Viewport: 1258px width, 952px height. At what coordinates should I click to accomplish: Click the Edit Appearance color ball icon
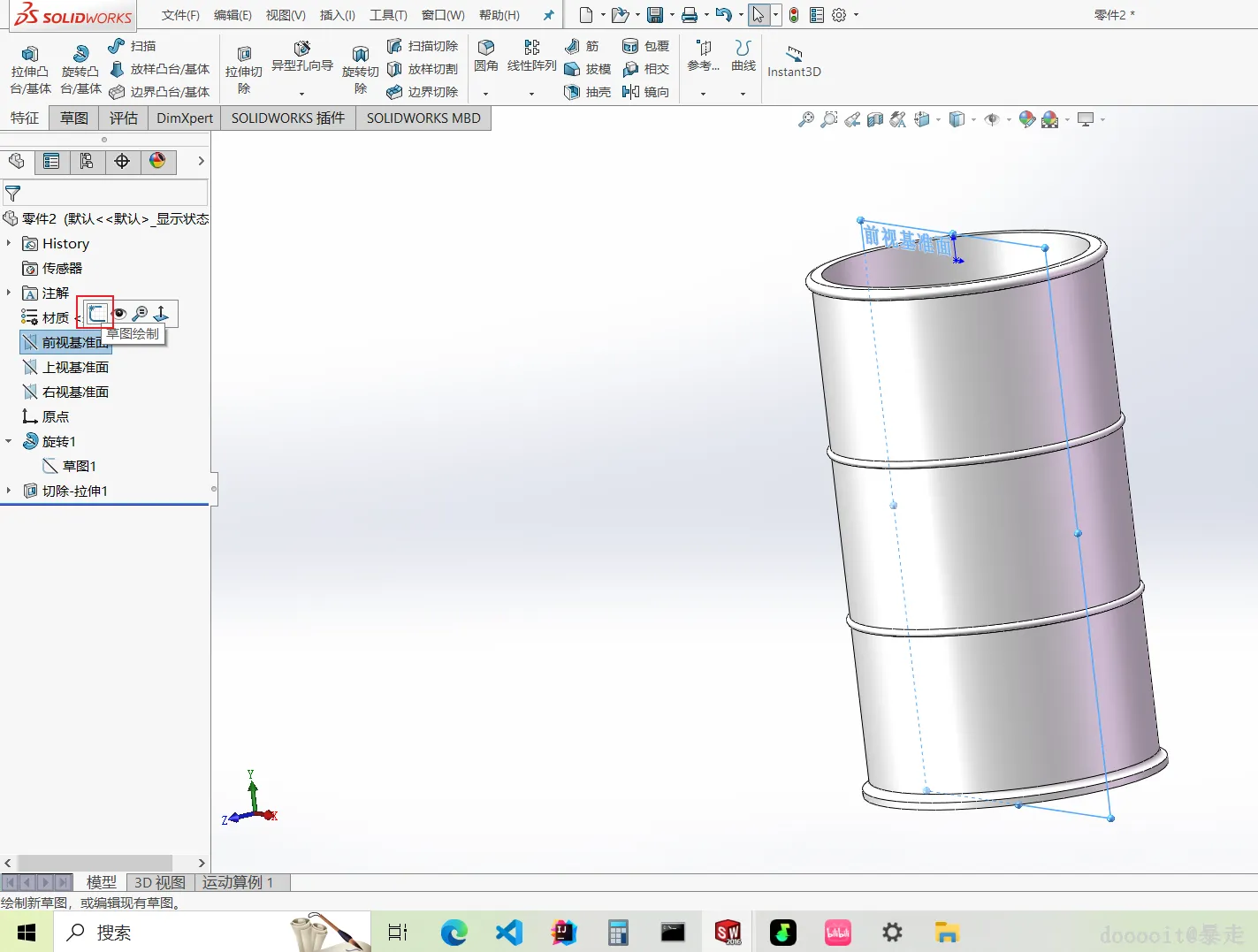click(x=1026, y=119)
